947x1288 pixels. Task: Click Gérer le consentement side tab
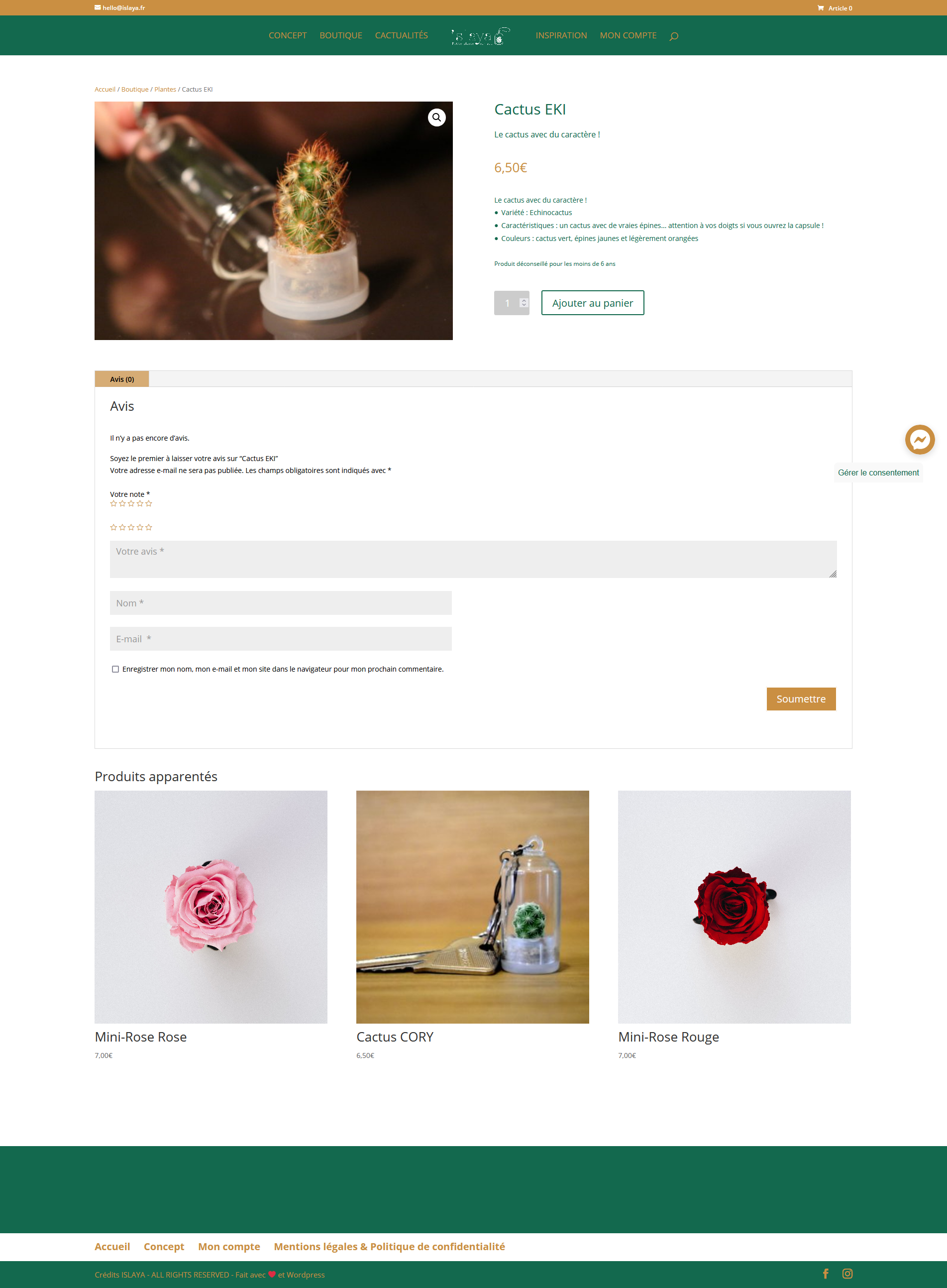click(878, 472)
